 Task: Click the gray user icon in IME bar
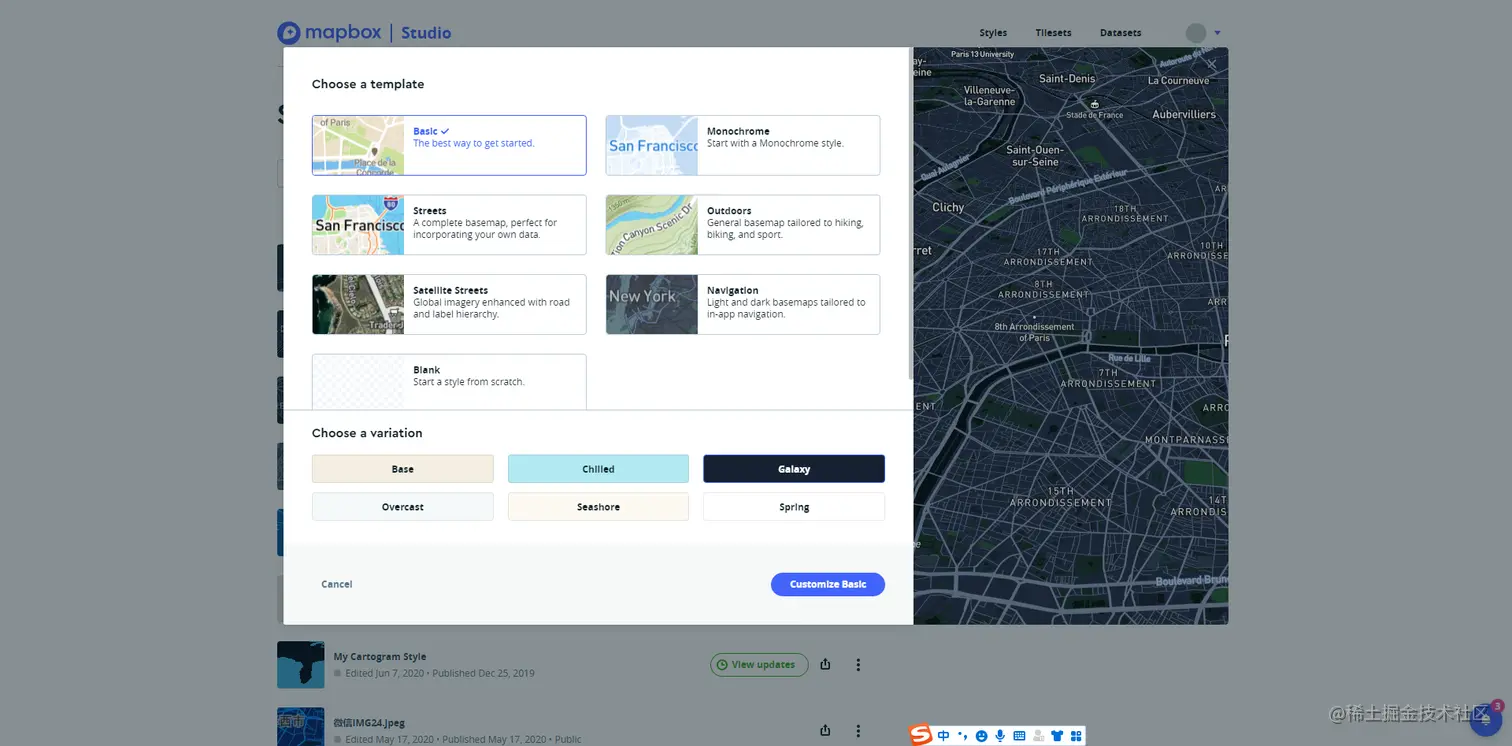tap(1038, 736)
